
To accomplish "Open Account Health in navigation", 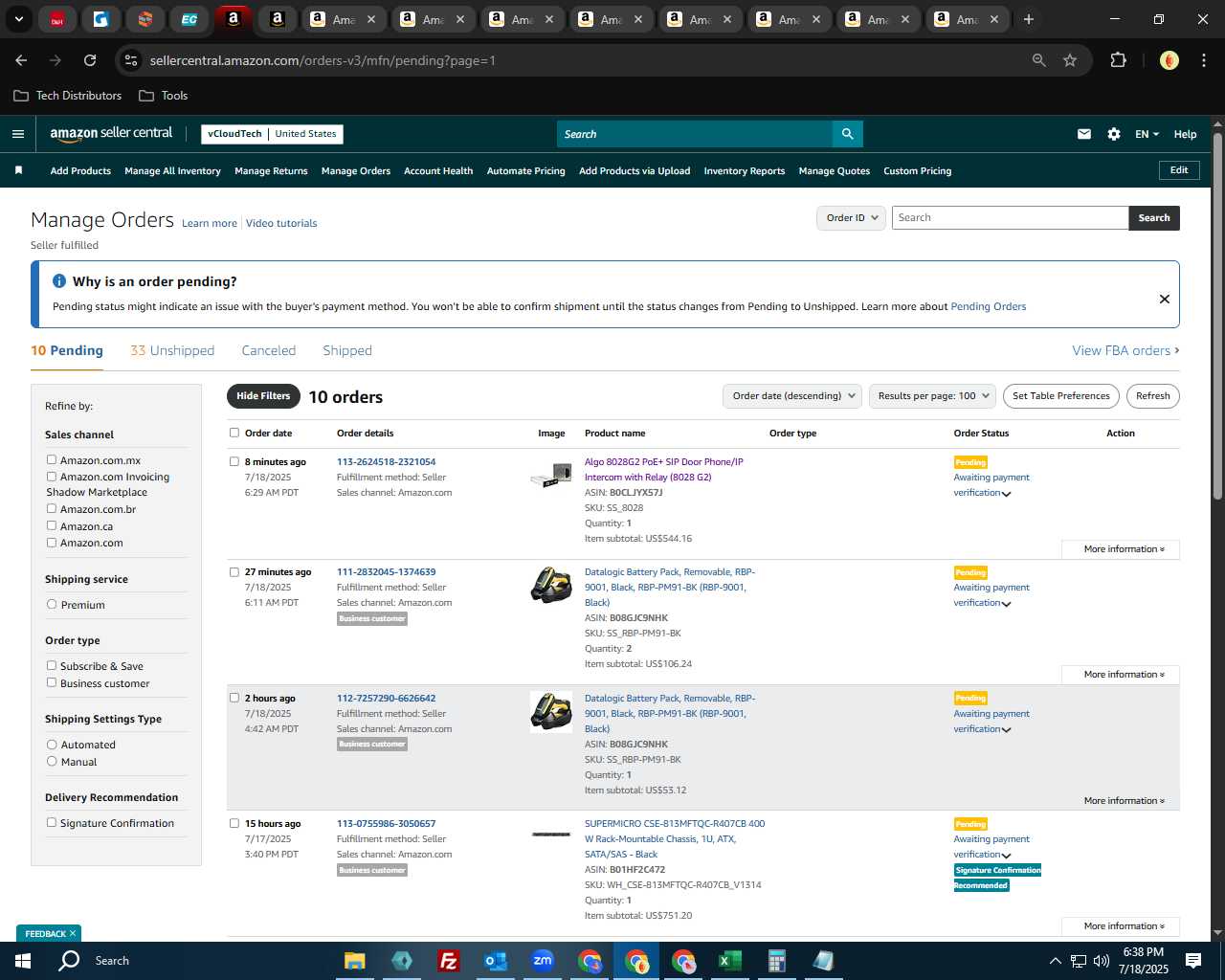I will tap(438, 171).
